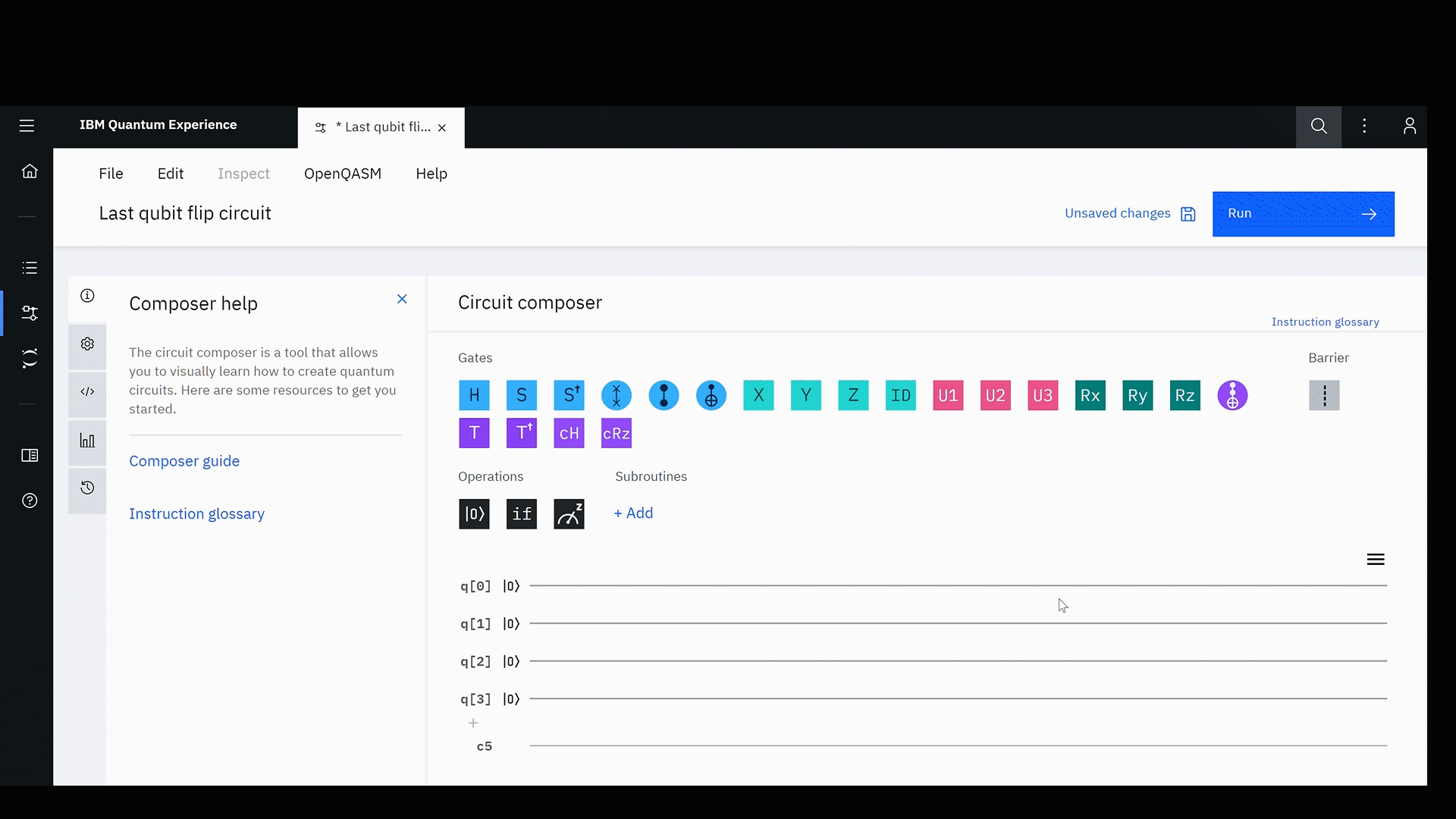Pick the CNOT controlled-X gate icon
This screenshot has height=819, width=1456.
pyautogui.click(x=711, y=395)
